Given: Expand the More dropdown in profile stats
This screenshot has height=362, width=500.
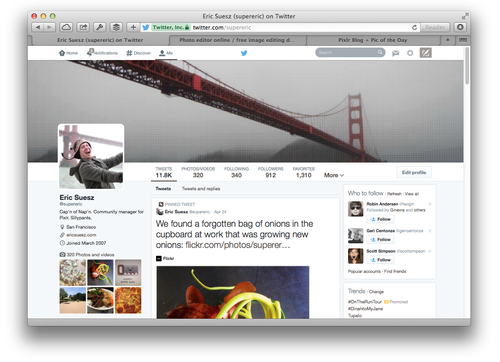Looking at the screenshot, I should click(334, 175).
